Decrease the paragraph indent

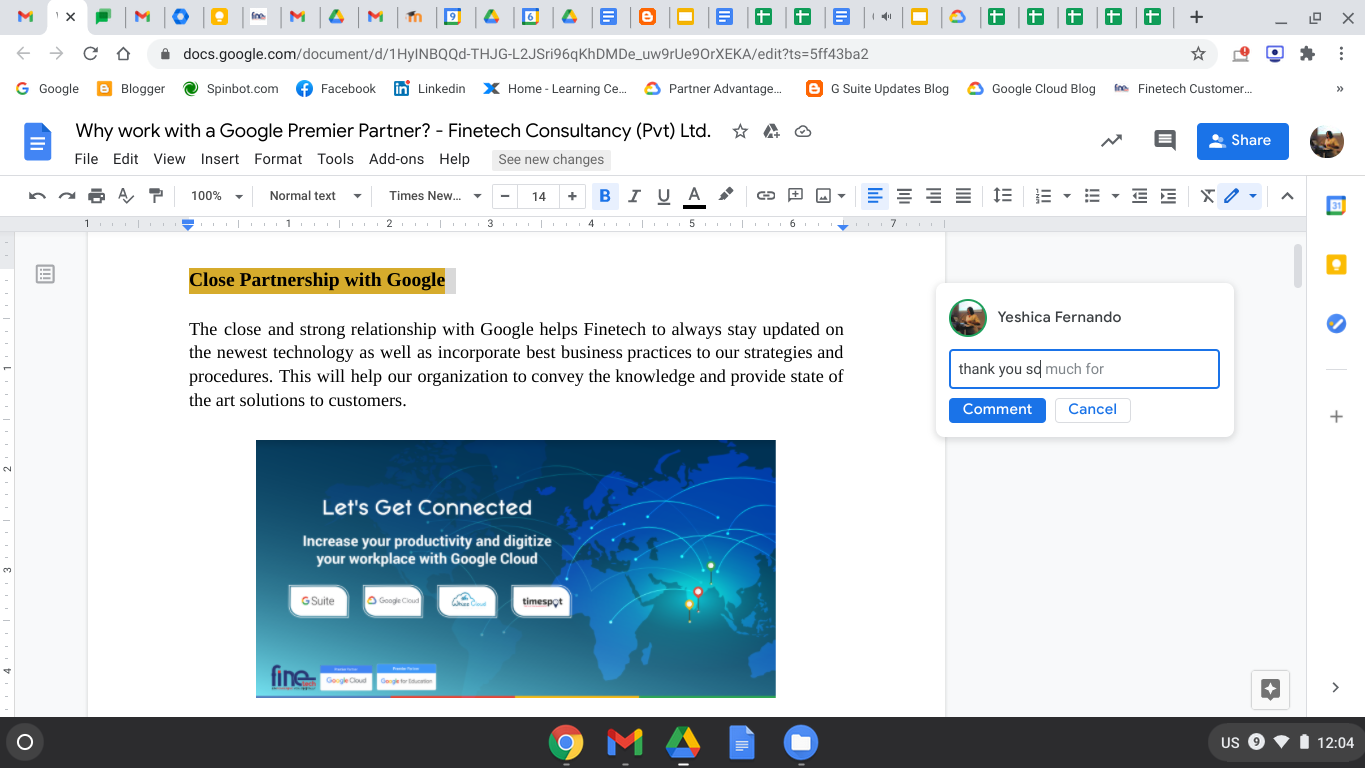1139,196
